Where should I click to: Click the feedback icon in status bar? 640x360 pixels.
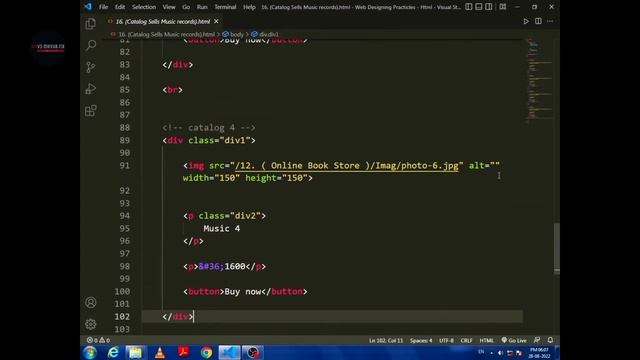coord(537,340)
